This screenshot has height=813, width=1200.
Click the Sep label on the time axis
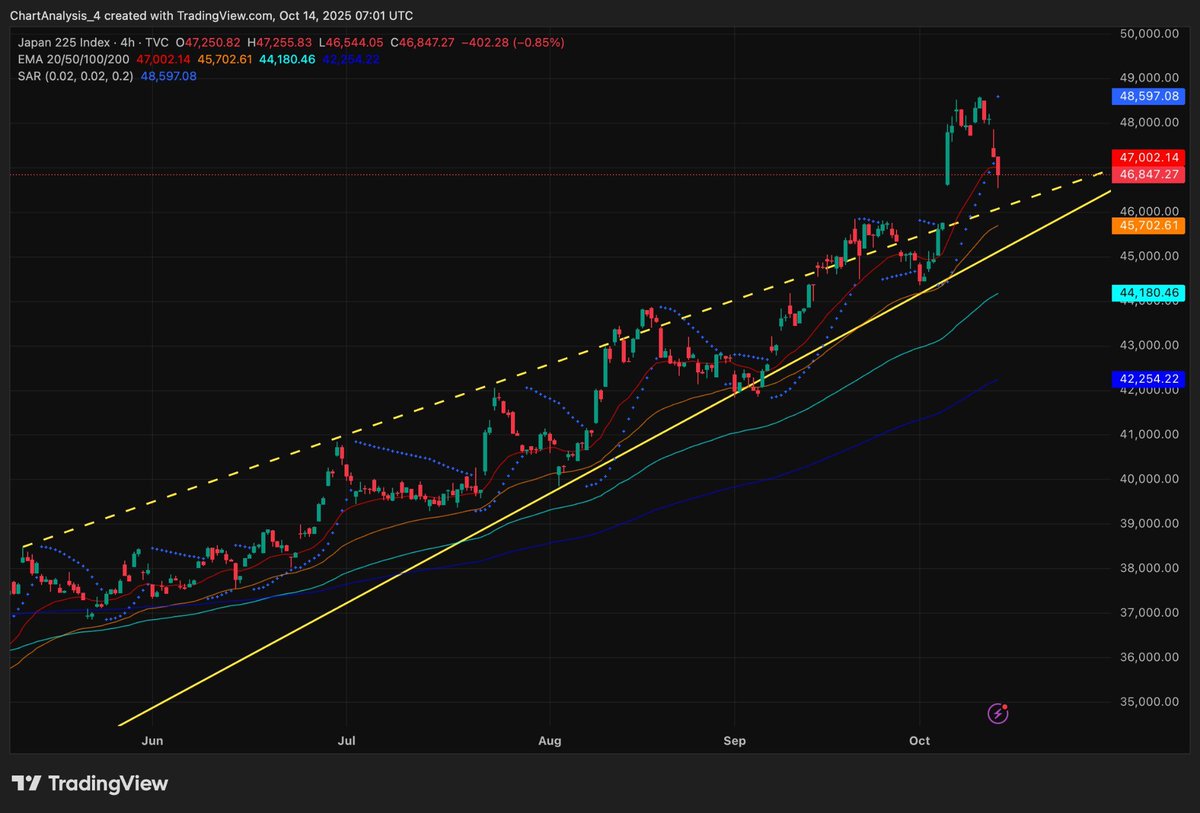(x=735, y=741)
